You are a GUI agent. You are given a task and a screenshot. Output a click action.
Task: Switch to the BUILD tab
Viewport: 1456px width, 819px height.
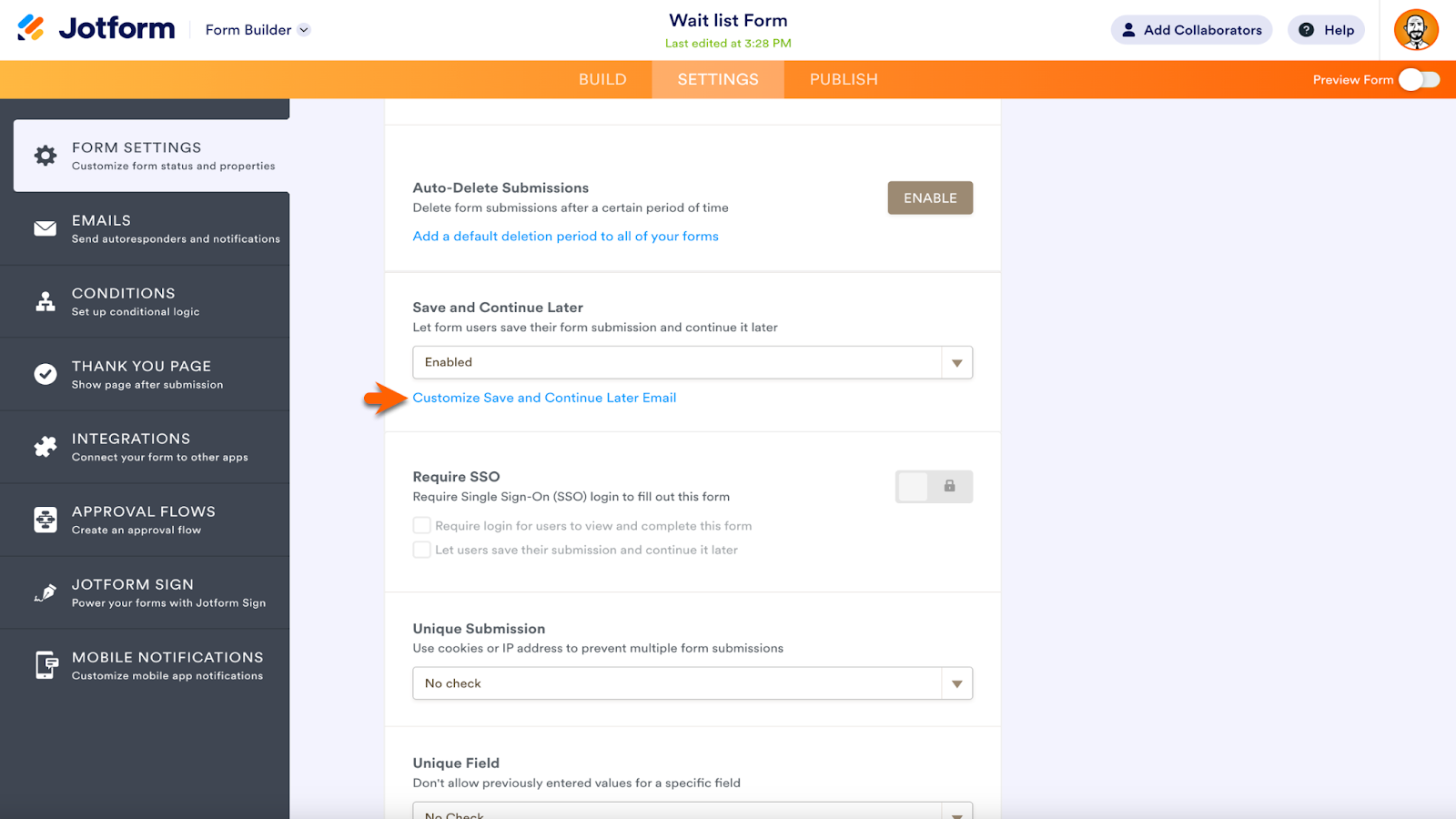[x=602, y=80]
